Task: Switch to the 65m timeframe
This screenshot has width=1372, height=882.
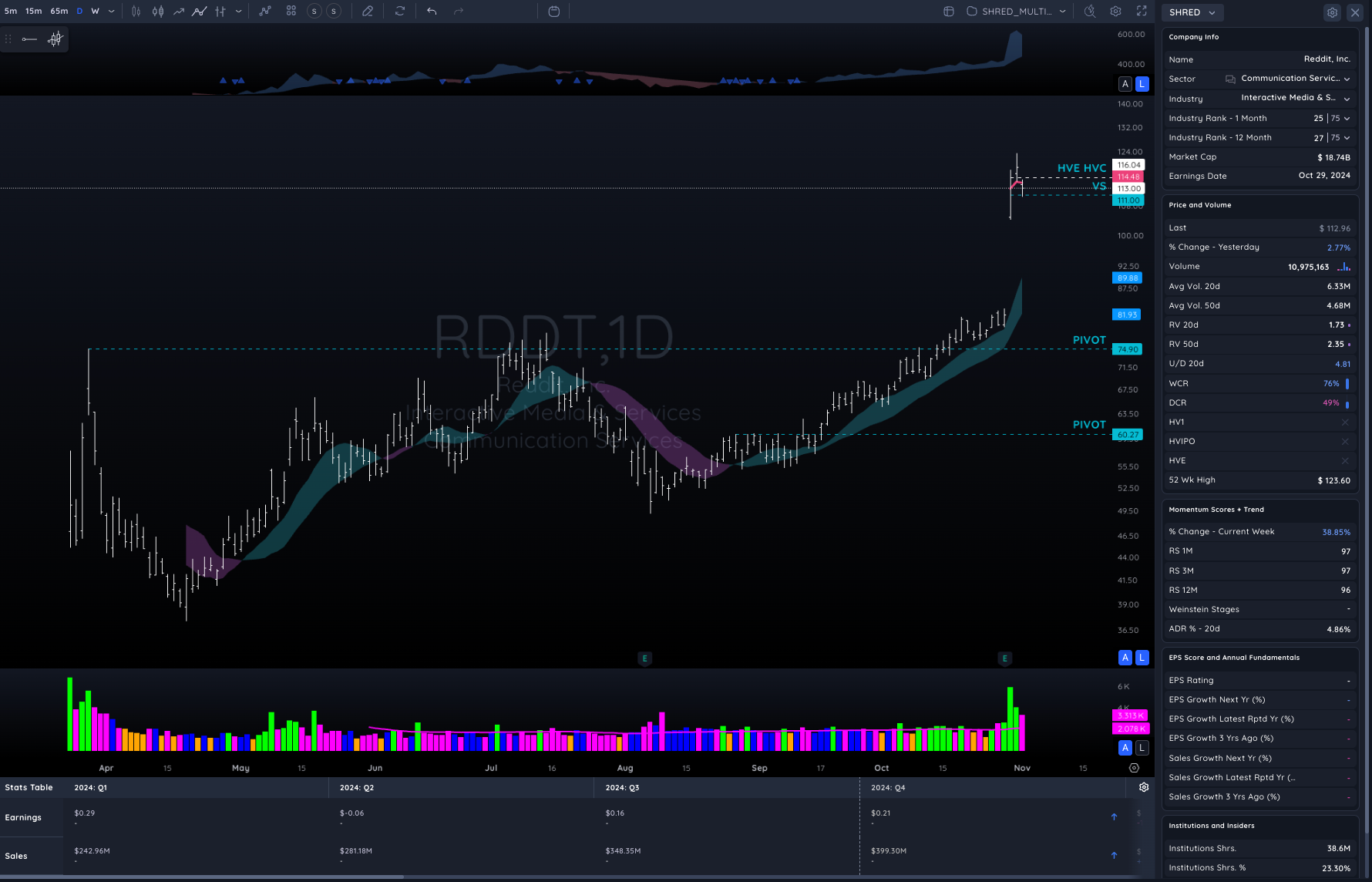Action: (x=59, y=12)
